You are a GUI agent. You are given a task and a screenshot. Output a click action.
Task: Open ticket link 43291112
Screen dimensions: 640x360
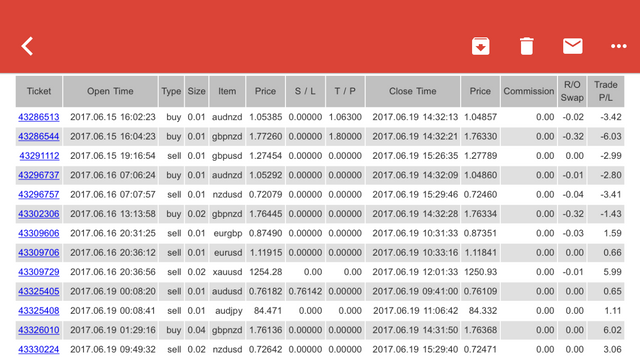(x=39, y=156)
